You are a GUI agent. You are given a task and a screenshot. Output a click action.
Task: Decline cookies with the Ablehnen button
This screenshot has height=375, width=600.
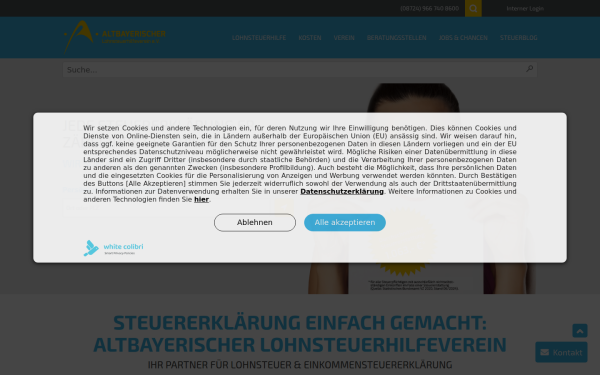click(255, 222)
